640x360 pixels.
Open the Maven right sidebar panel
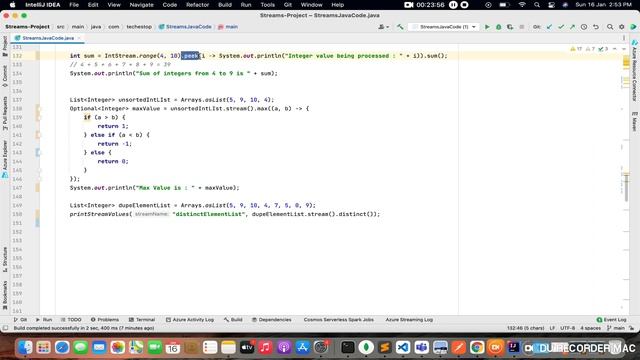pyautogui.click(x=634, y=122)
